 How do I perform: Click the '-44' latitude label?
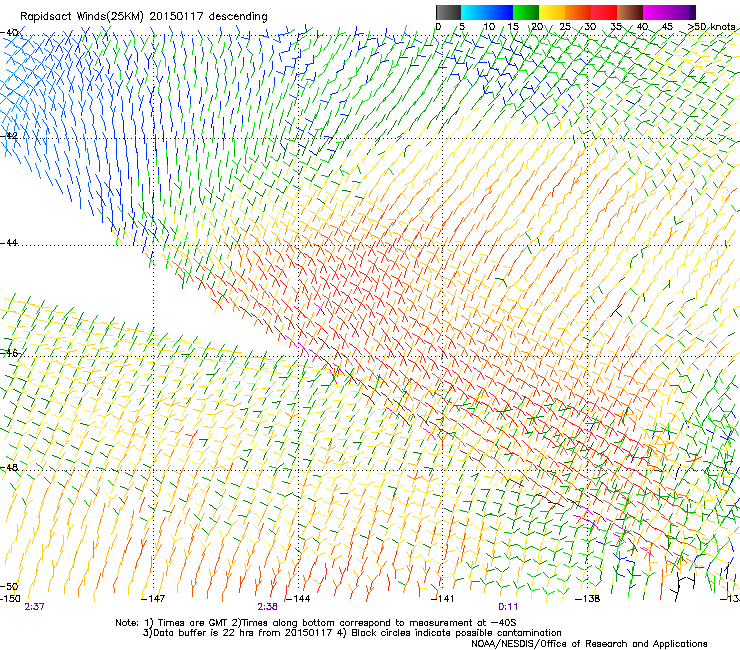(9, 243)
